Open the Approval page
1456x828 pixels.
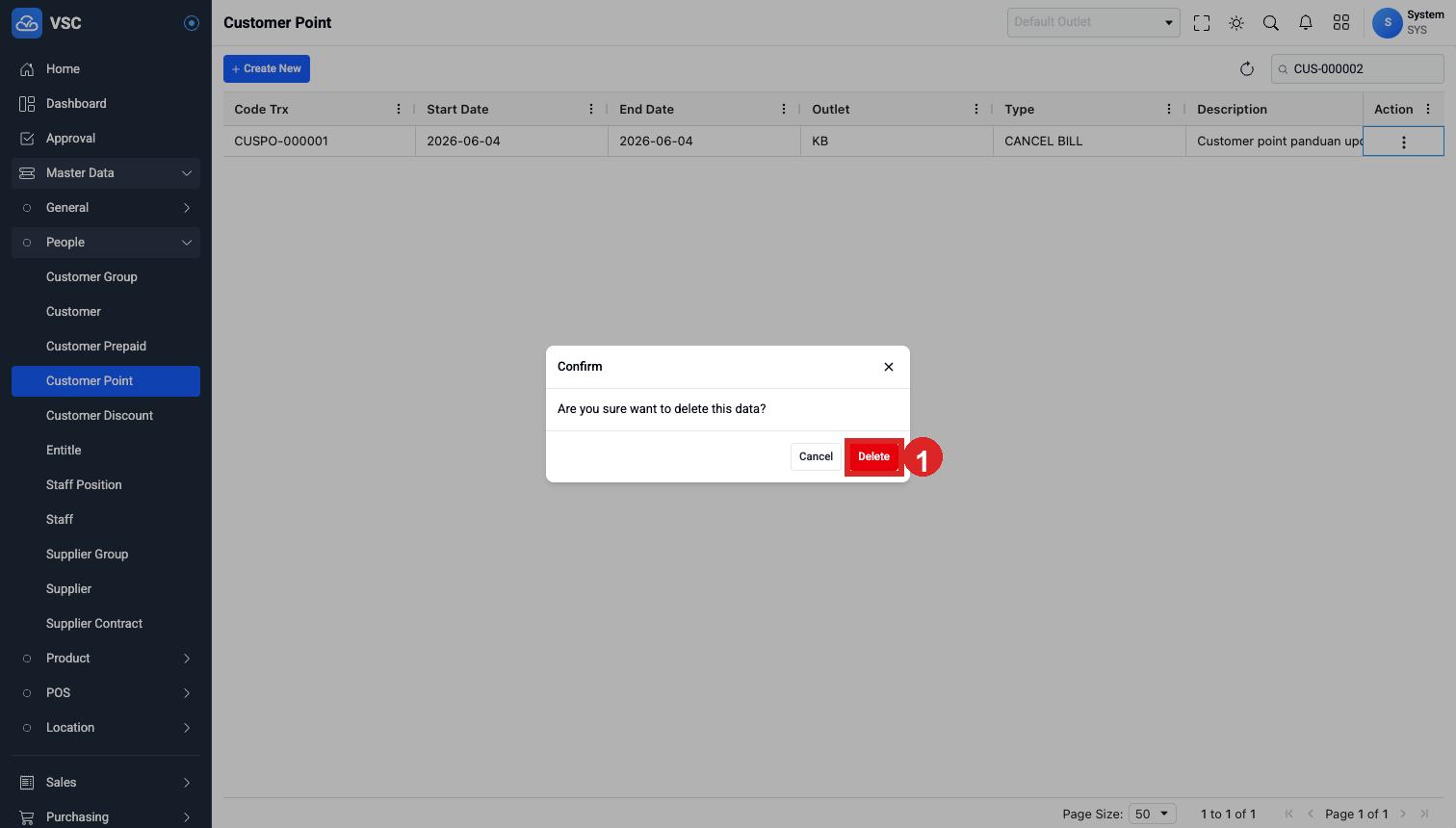click(106, 139)
